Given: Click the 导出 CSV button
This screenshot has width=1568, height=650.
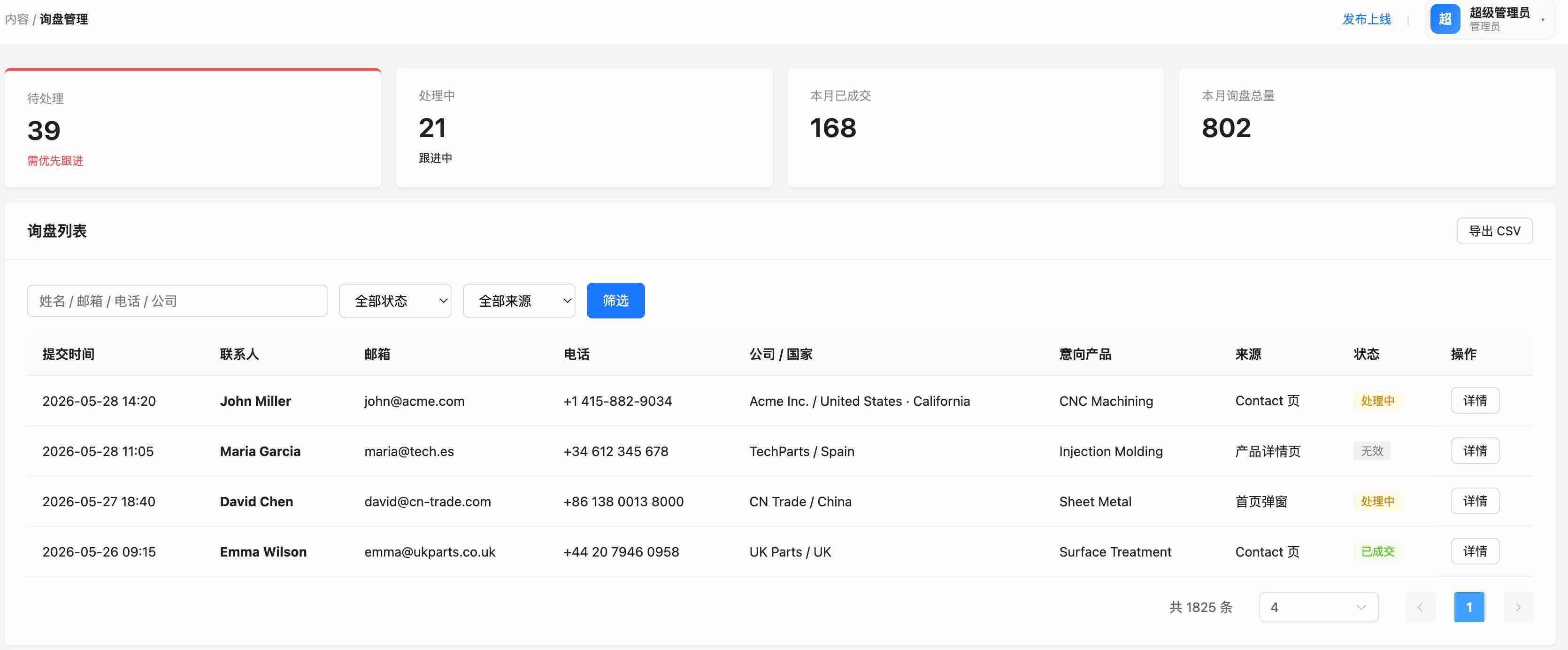Looking at the screenshot, I should [1494, 231].
